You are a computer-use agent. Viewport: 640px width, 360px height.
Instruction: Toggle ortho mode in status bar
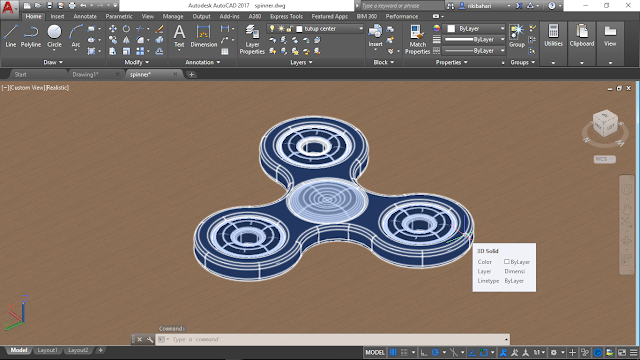tap(424, 352)
